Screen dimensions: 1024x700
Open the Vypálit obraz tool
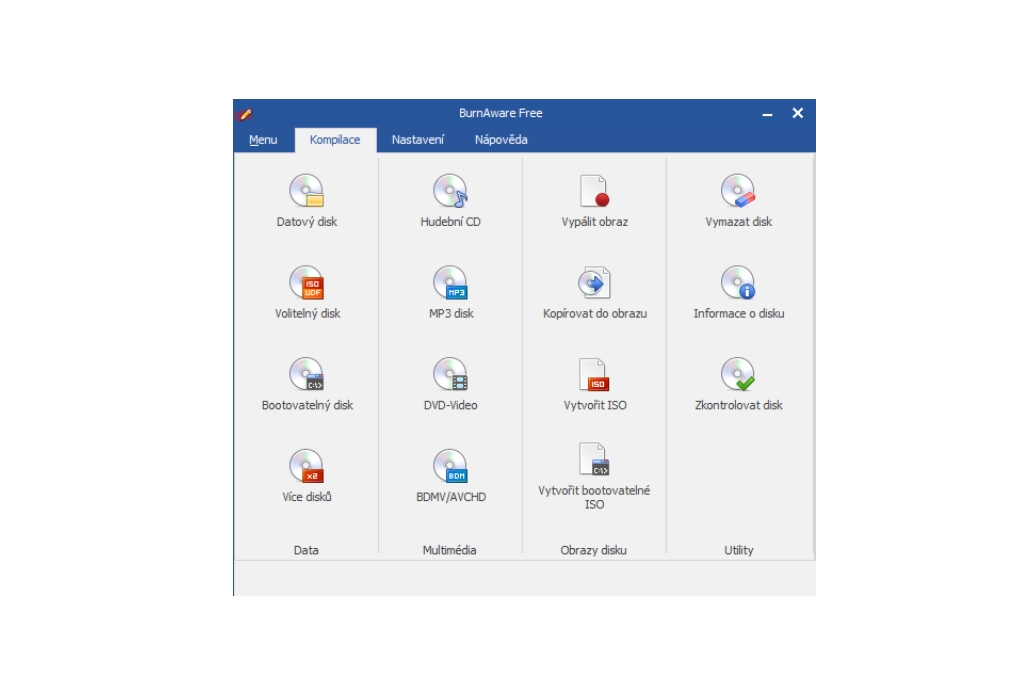(594, 201)
